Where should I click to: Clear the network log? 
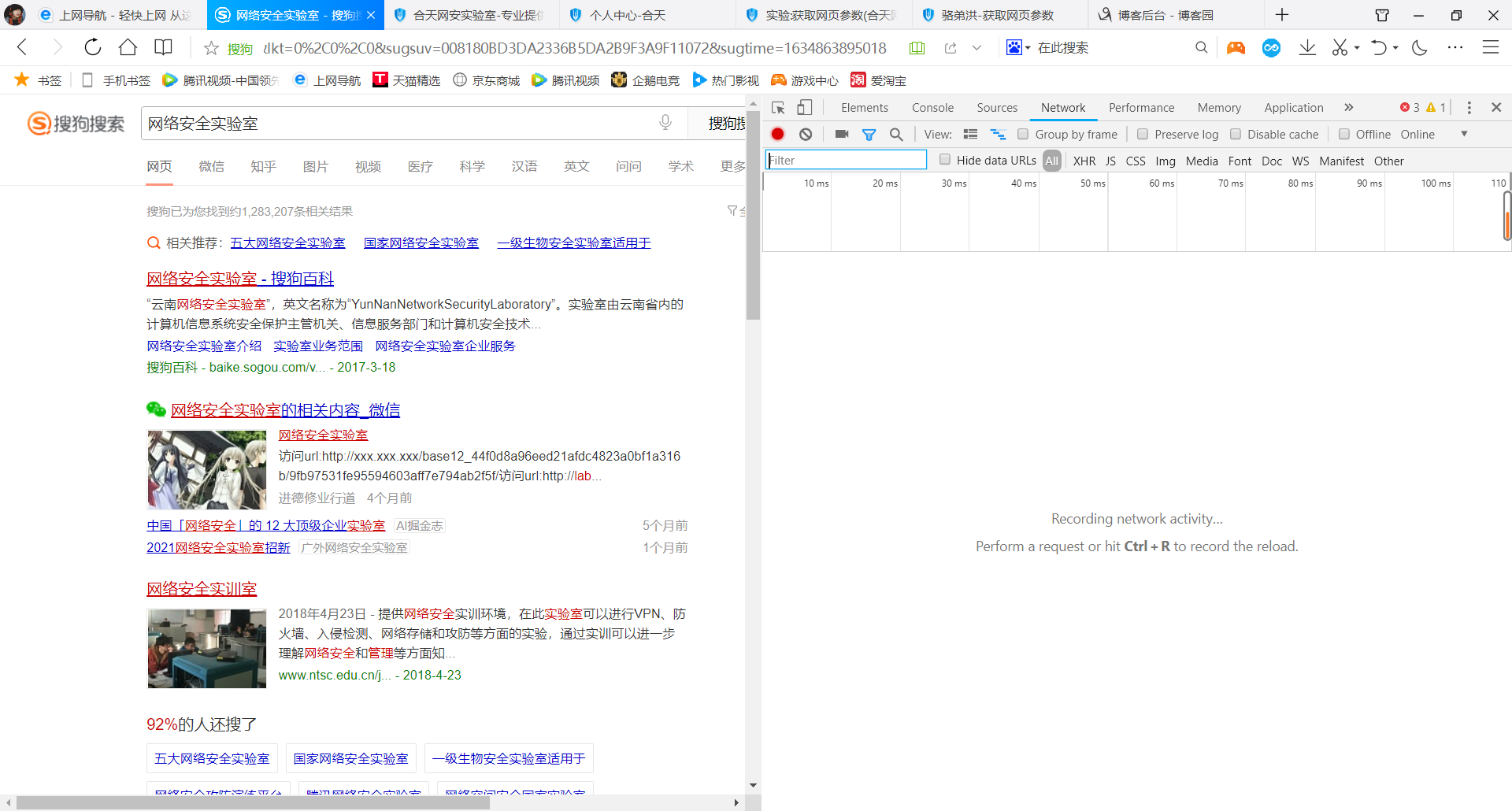(806, 134)
